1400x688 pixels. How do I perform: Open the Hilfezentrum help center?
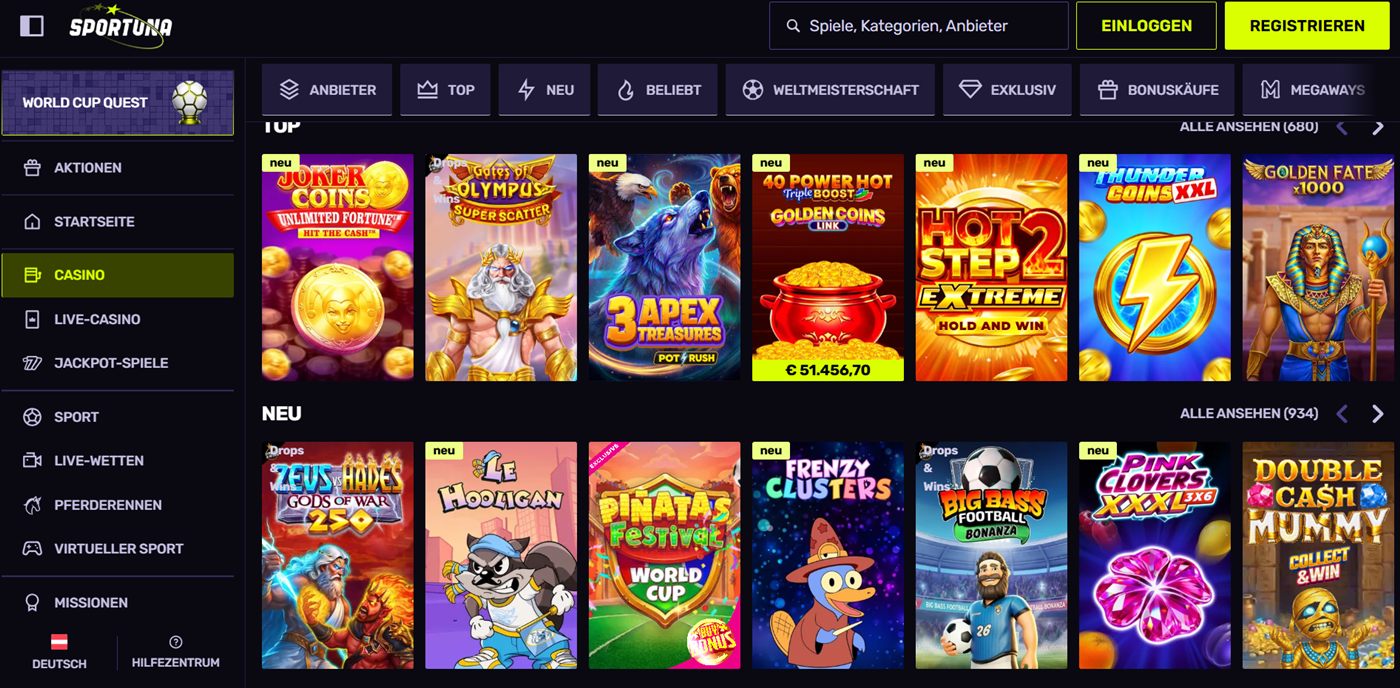click(176, 652)
